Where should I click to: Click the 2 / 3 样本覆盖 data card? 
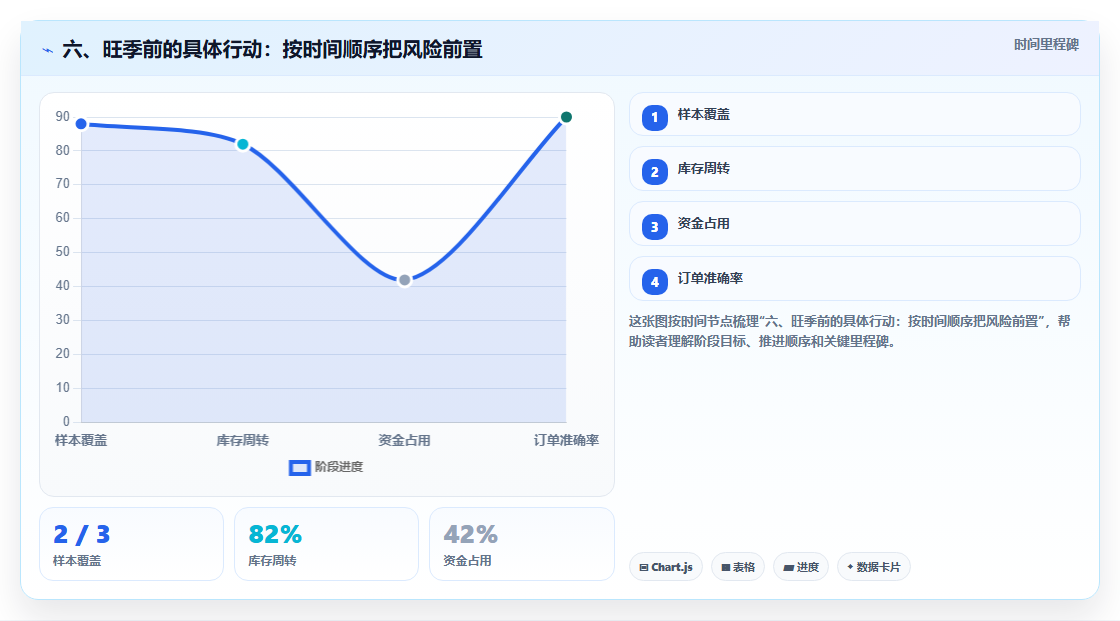pyautogui.click(x=131, y=545)
